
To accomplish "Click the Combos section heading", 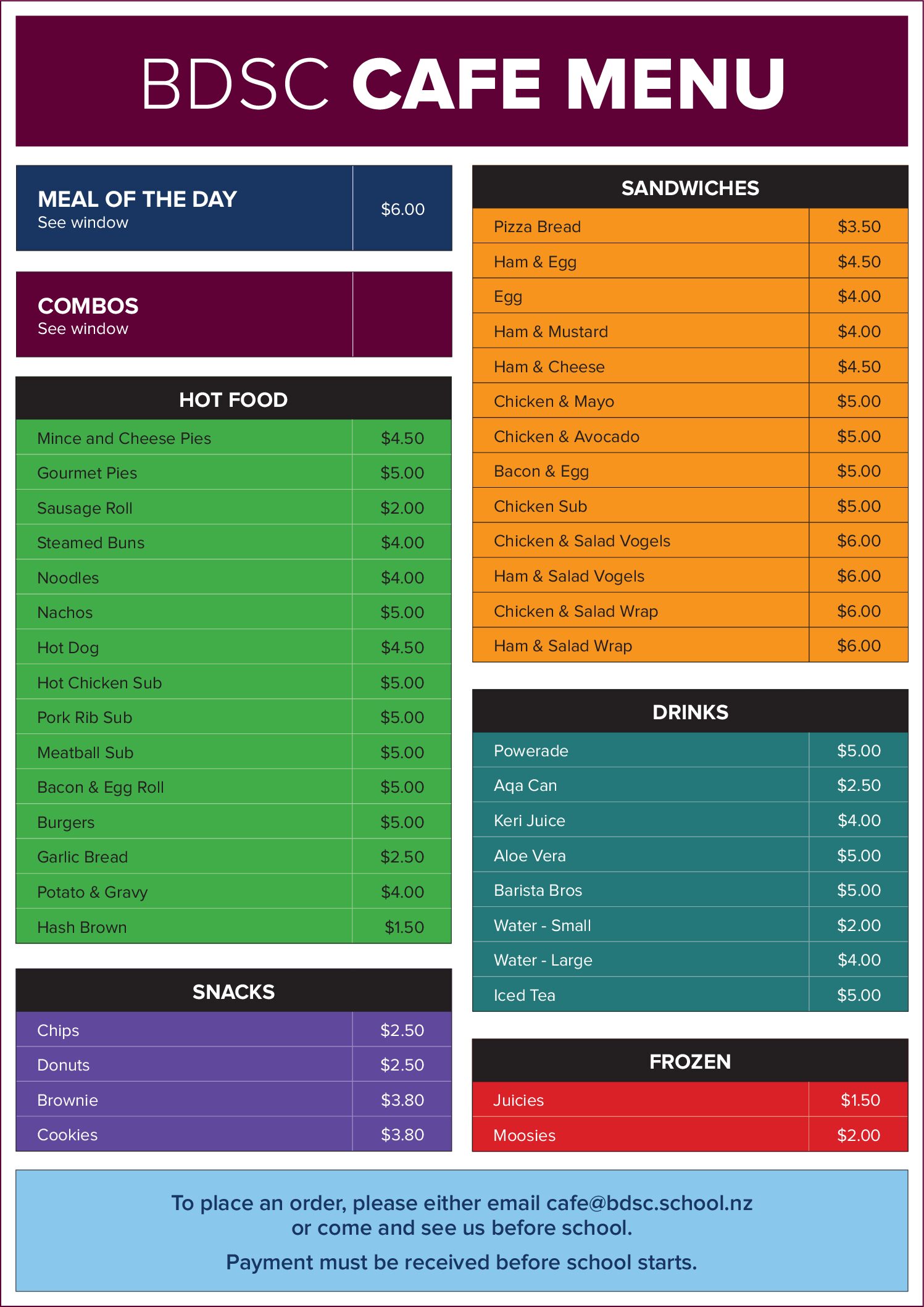I will click(x=88, y=306).
